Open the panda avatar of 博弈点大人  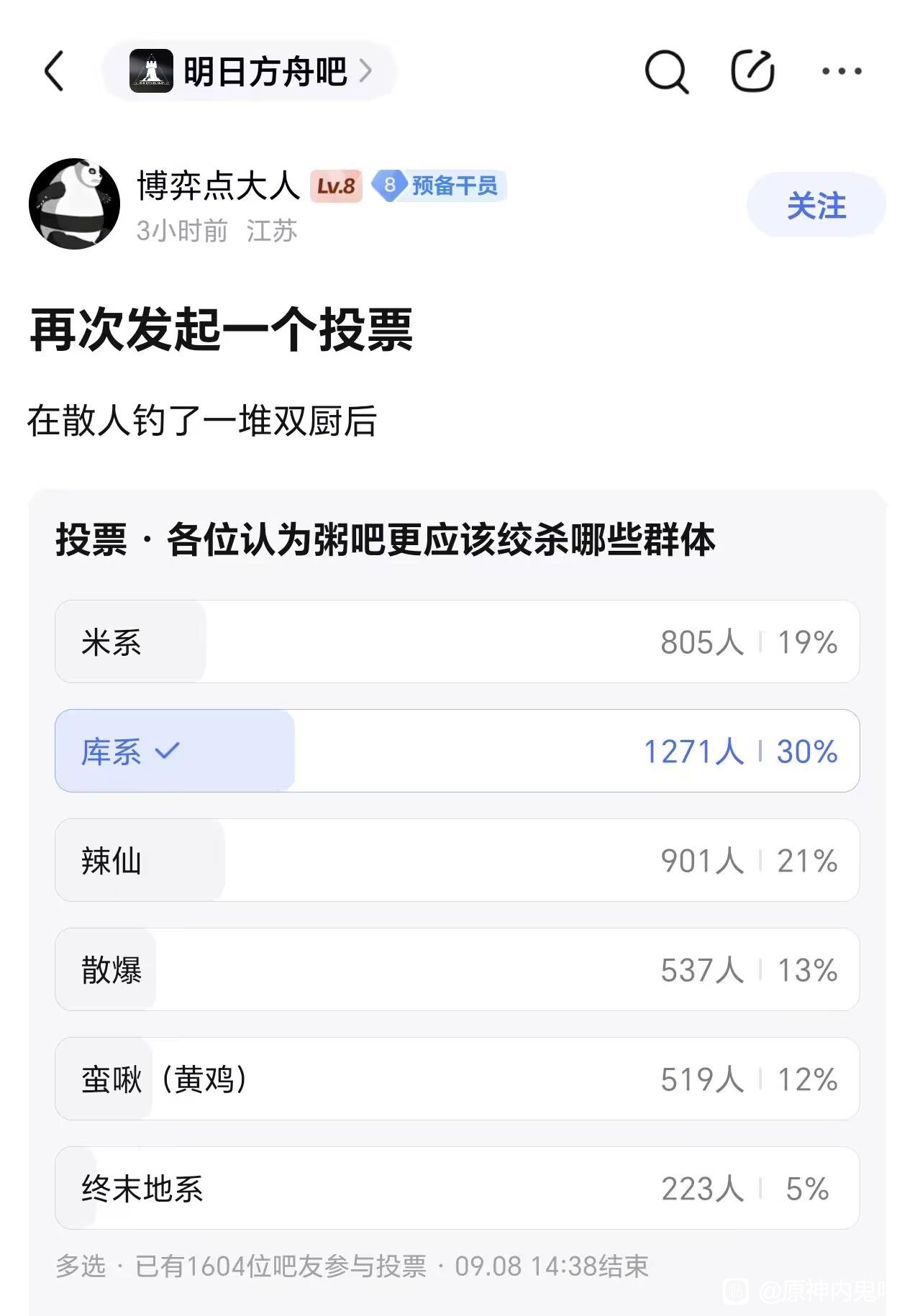[74, 204]
